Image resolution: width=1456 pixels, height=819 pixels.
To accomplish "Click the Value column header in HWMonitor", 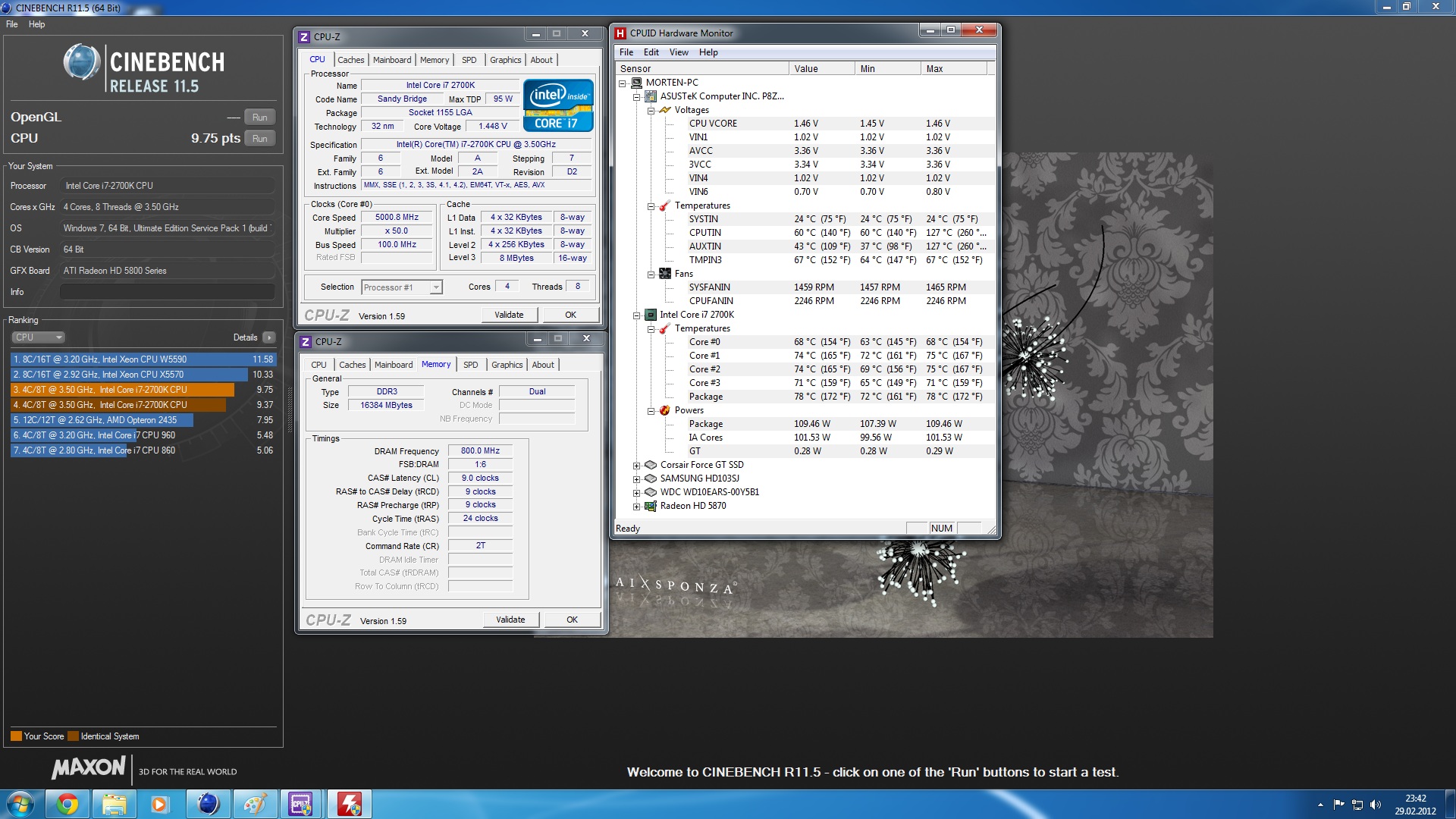I will coord(821,69).
